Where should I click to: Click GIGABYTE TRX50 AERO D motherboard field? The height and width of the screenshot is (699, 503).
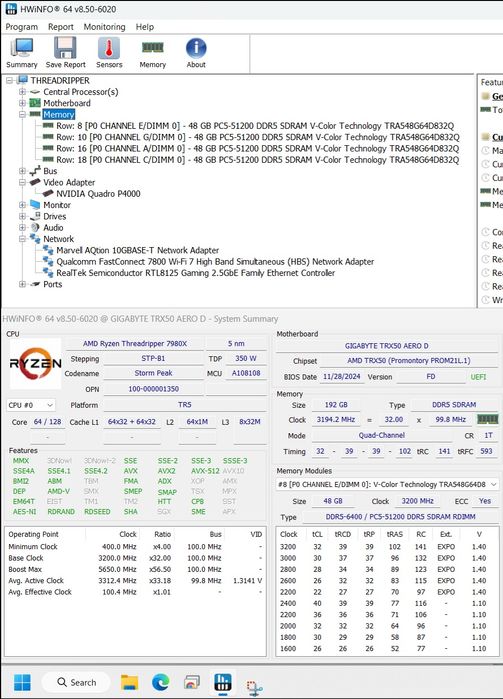coord(387,346)
